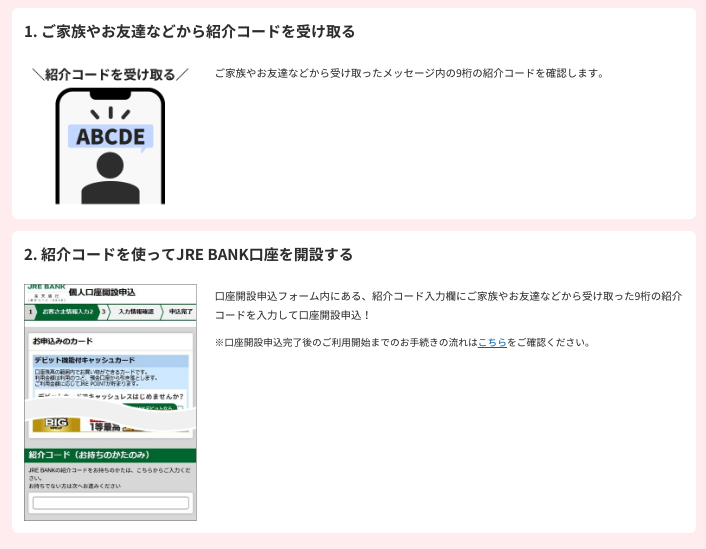
Task: Select 入力情報確認 step in progress bar
Action: tap(135, 312)
